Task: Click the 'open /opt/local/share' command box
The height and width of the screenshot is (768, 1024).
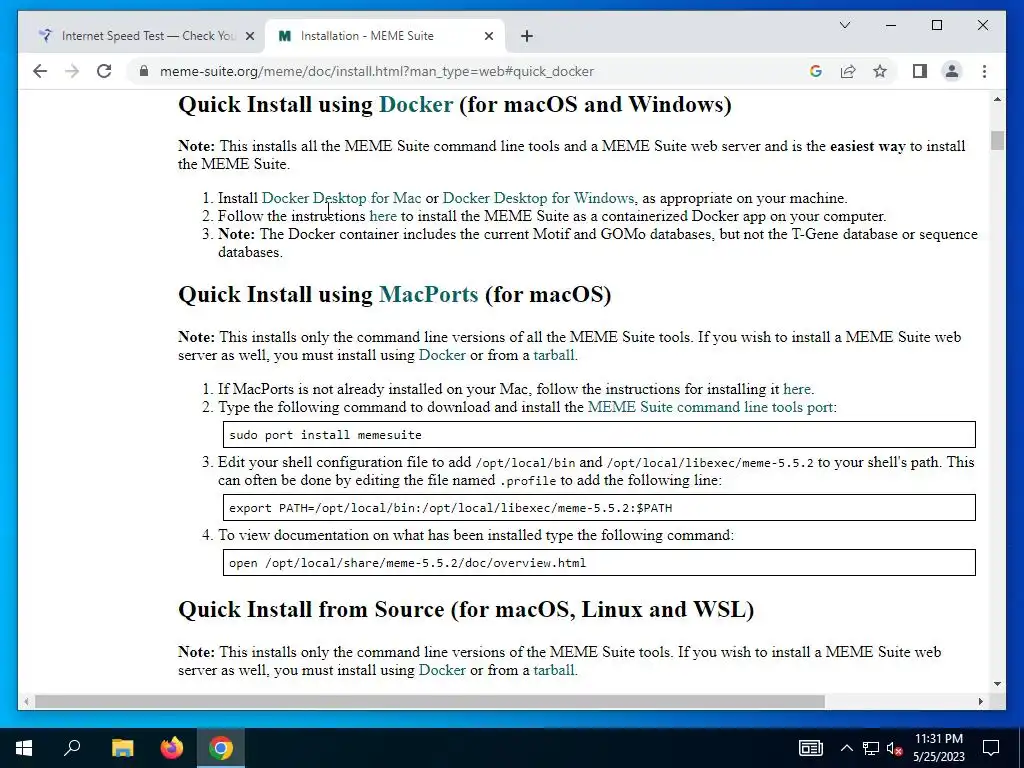Action: pyautogui.click(x=599, y=563)
